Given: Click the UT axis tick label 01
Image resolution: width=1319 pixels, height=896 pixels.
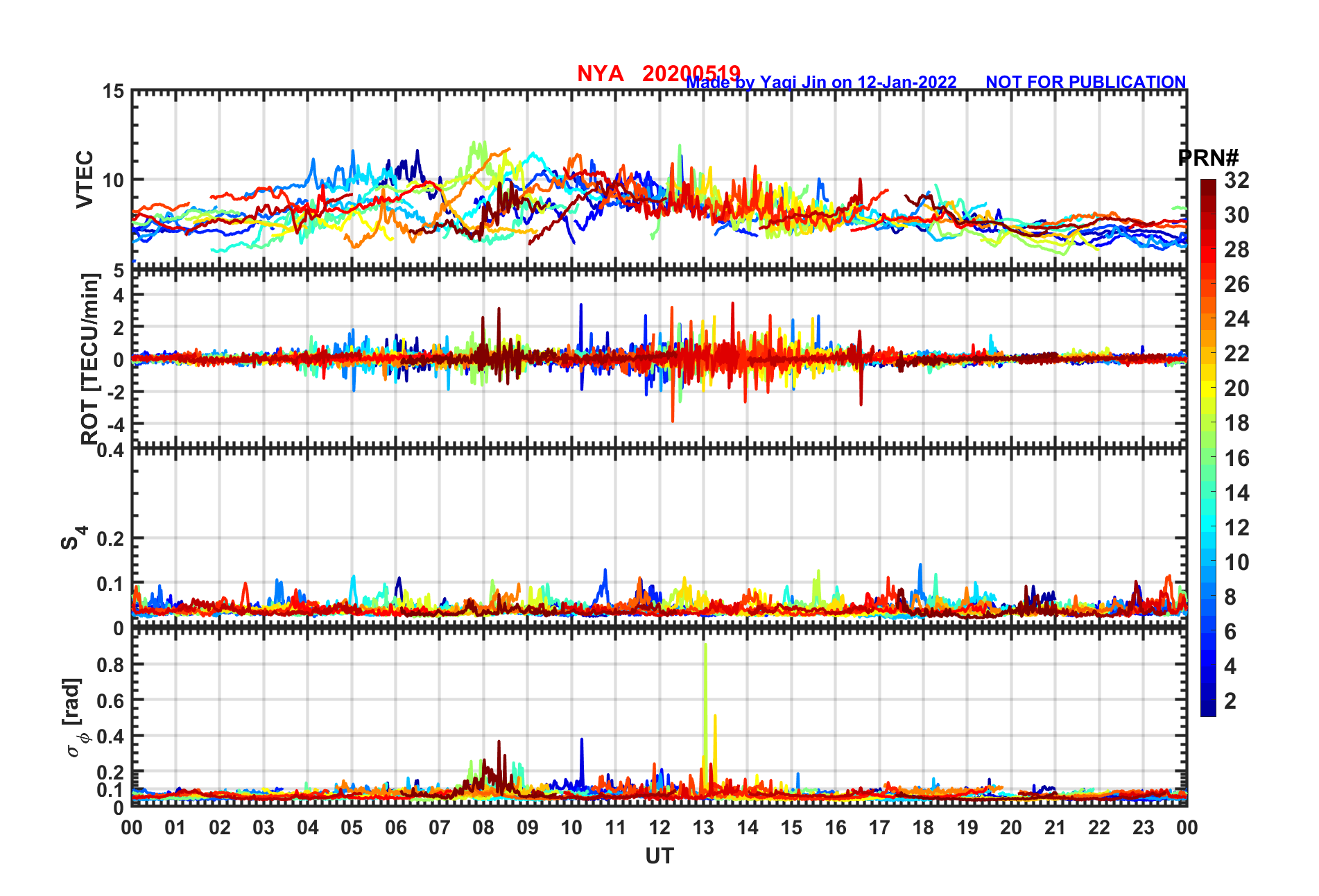Looking at the screenshot, I should [175, 827].
